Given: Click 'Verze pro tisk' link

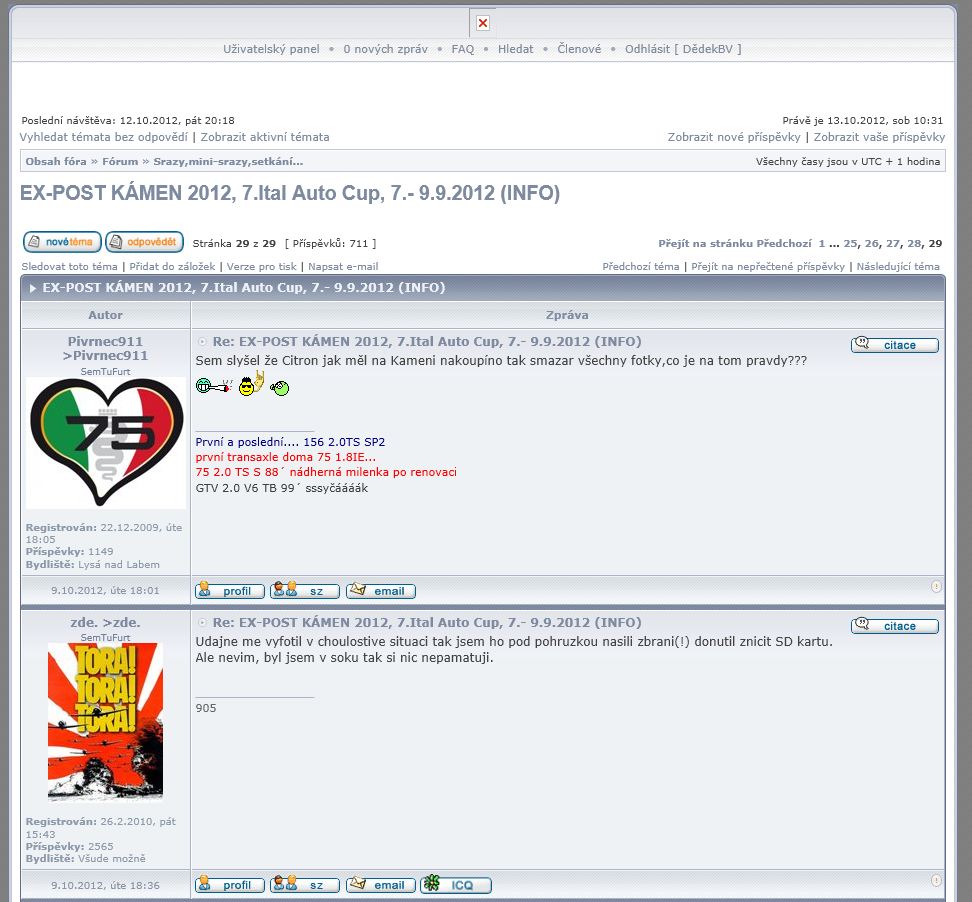Looking at the screenshot, I should [261, 267].
